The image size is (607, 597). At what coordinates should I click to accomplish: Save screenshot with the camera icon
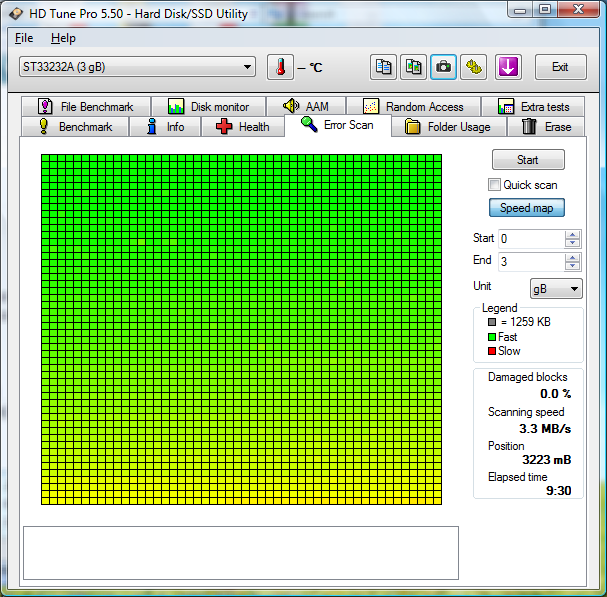pyautogui.click(x=443, y=67)
